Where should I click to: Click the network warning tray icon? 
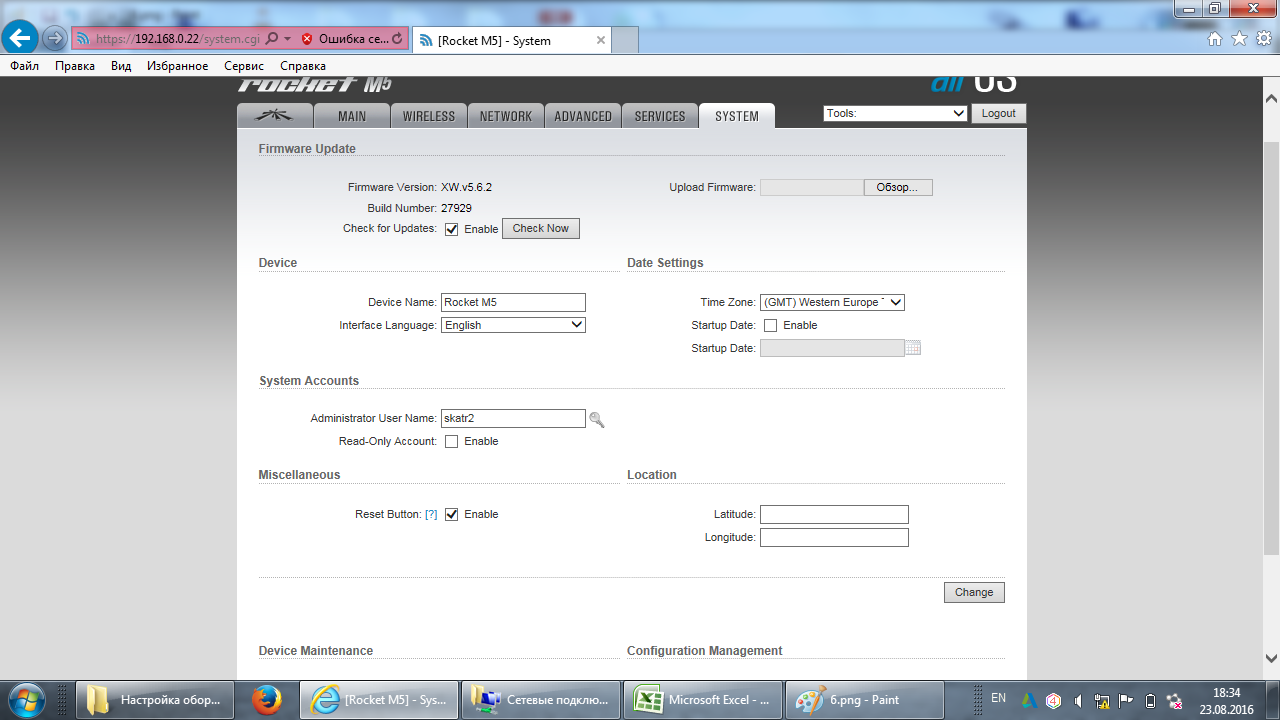(1102, 700)
